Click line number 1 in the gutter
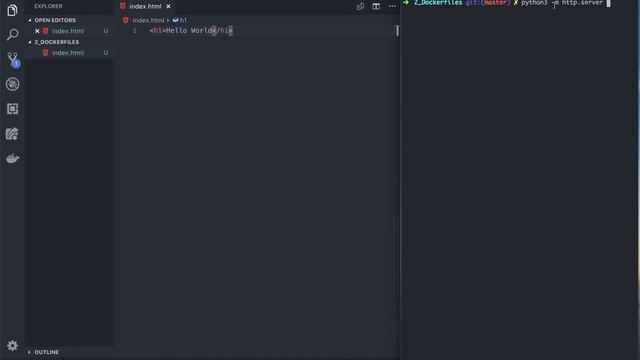Image resolution: width=640 pixels, height=360 pixels. click(x=134, y=31)
